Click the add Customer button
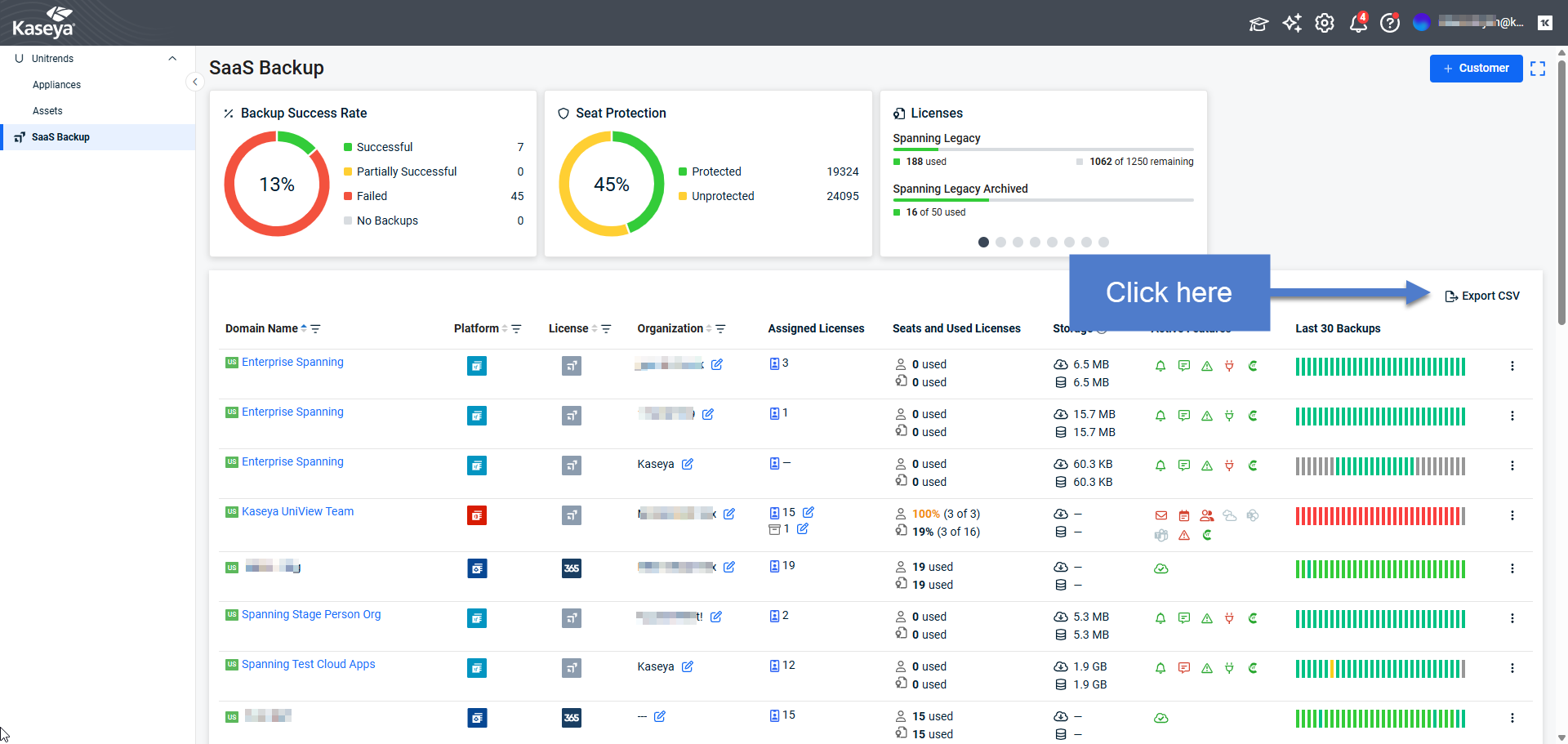The height and width of the screenshot is (744, 1568). pyautogui.click(x=1476, y=69)
